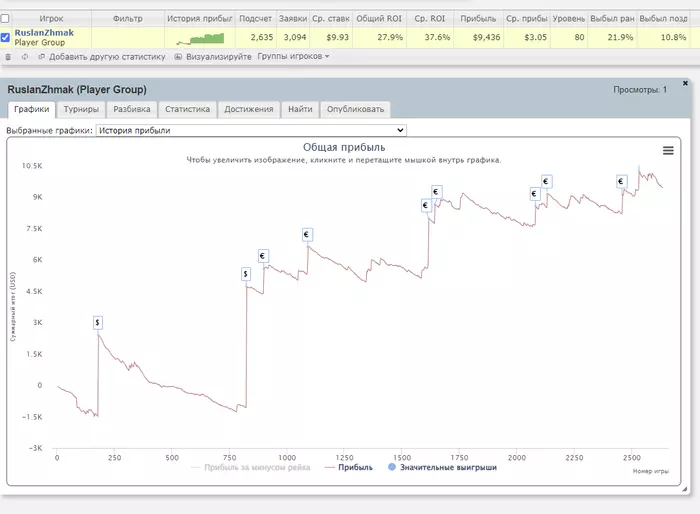This screenshot has height=514, width=700.
Task: Switch to the Статистика tab
Action: tap(188, 109)
